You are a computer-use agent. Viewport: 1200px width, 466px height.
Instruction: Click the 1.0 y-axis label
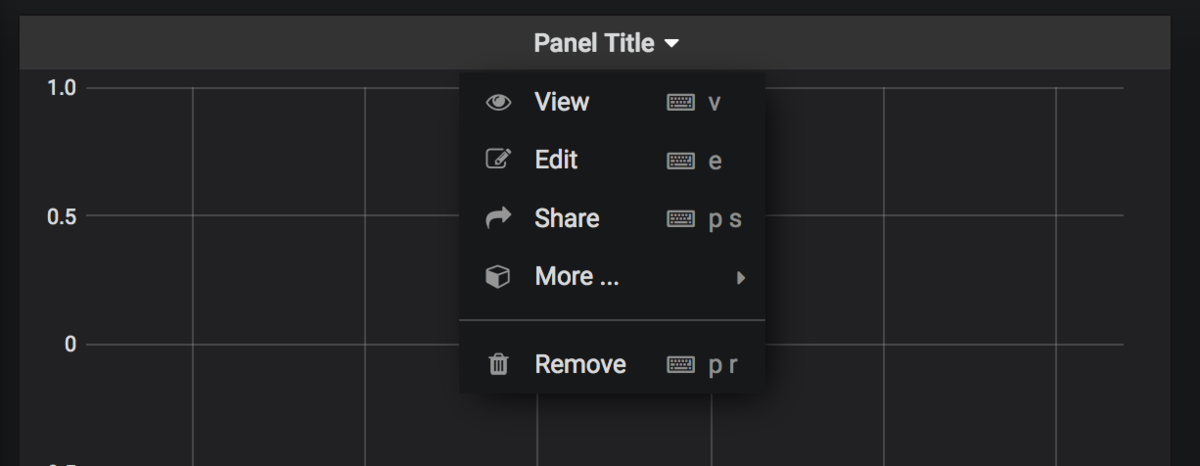62,88
